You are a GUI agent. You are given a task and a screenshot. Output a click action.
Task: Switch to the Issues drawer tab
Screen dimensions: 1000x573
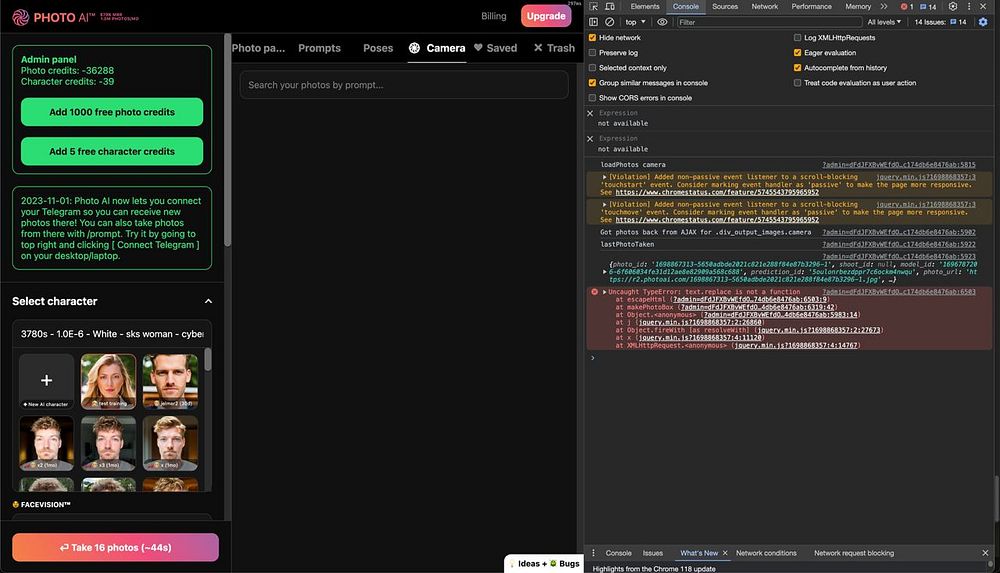(x=652, y=553)
